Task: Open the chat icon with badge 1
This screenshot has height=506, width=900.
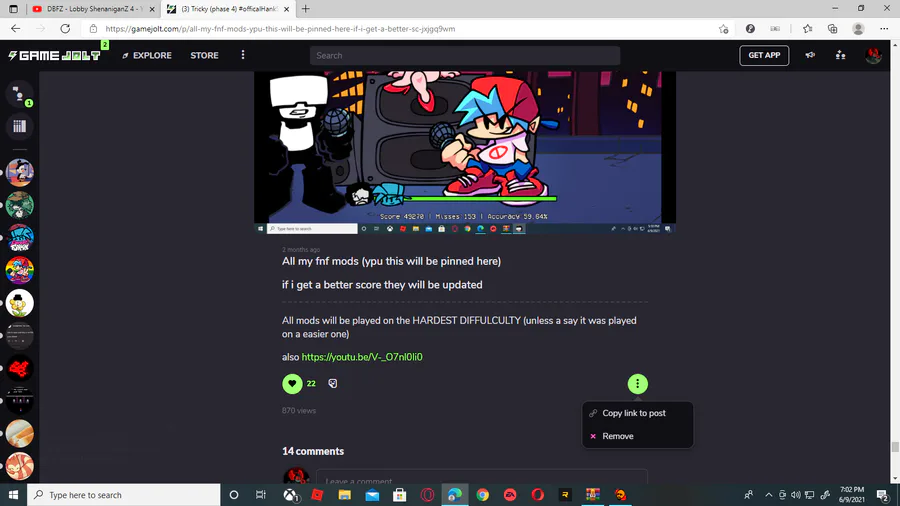Action: pos(20,95)
